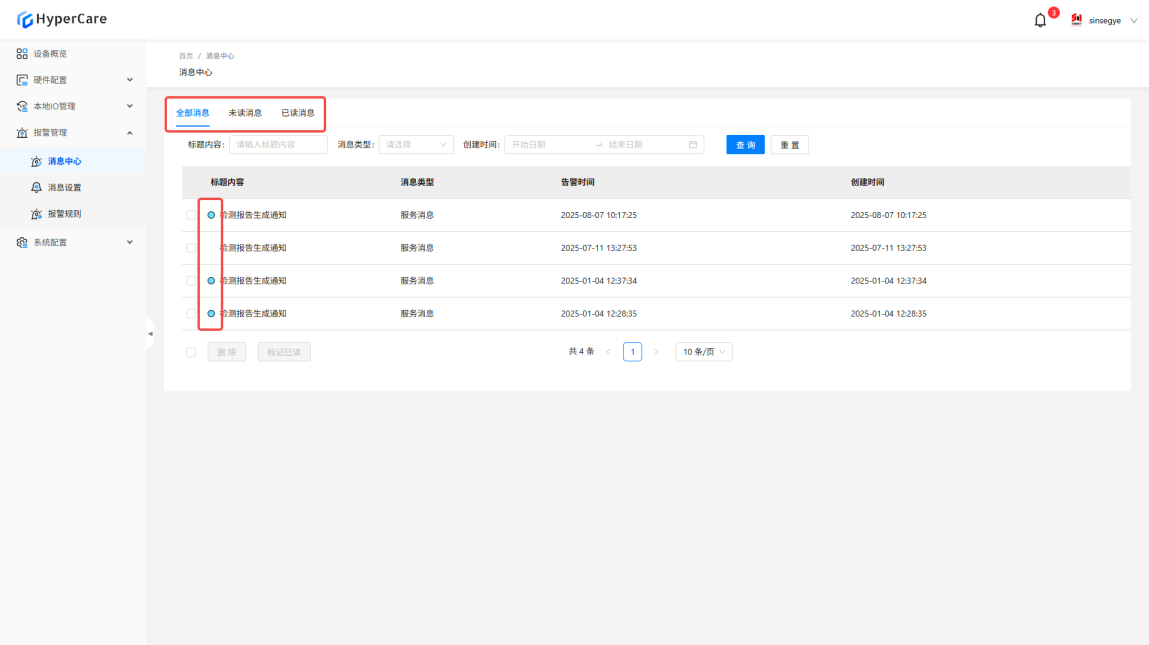Check the 2025-07-11 13:27:53 message row checkbox
The height and width of the screenshot is (645, 1149).
tap(191, 248)
